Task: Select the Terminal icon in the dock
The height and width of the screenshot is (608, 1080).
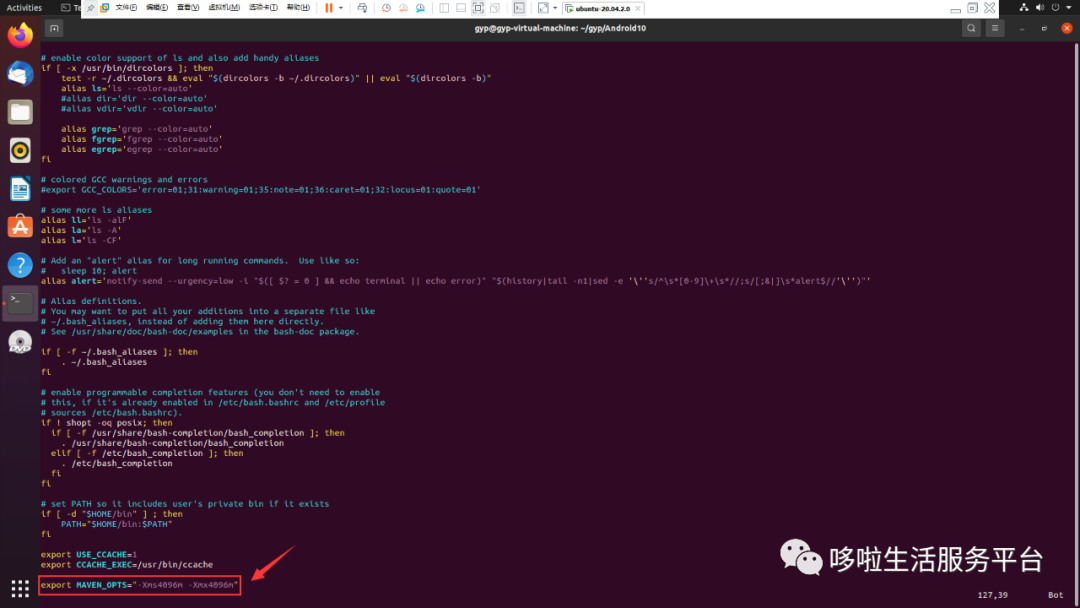Action: click(20, 303)
